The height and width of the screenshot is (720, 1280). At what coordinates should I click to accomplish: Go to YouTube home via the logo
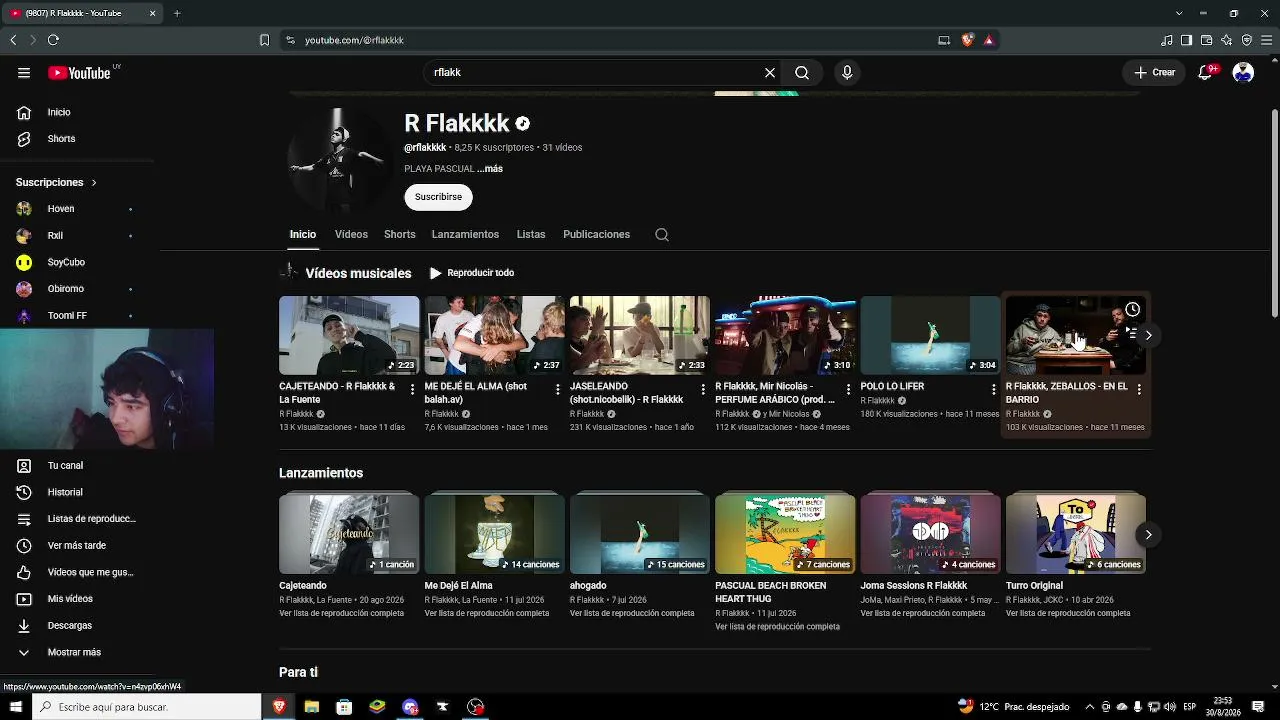point(79,73)
